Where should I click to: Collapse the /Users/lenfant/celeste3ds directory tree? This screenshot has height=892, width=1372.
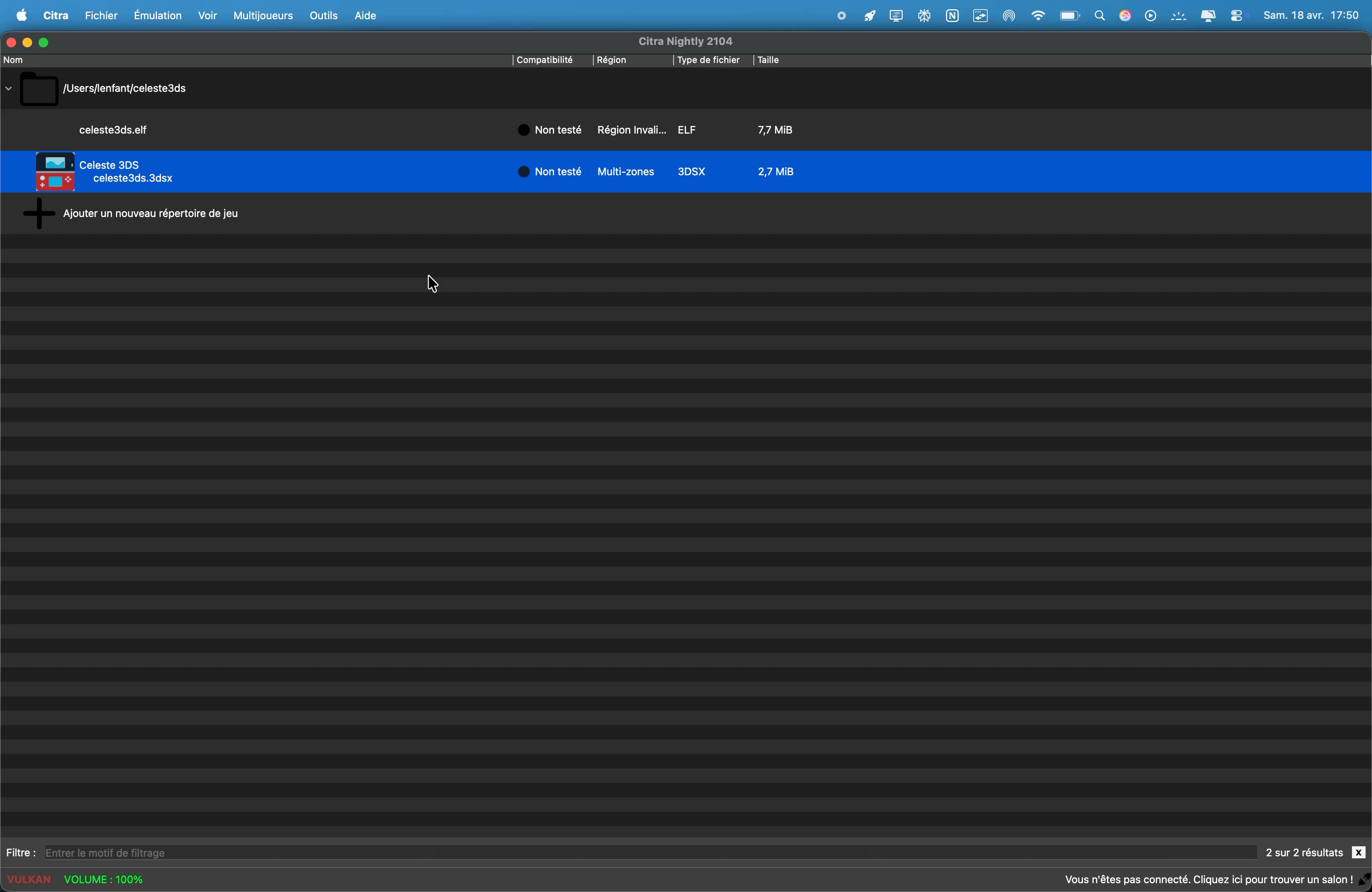8,89
